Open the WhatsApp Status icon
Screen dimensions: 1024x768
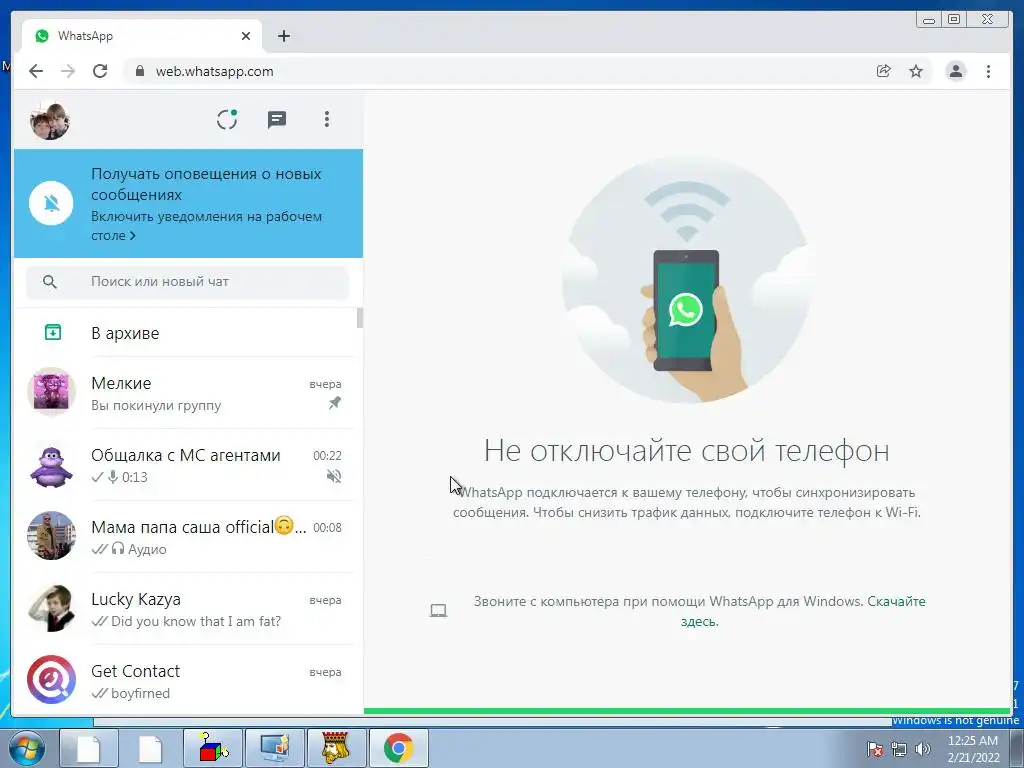227,120
